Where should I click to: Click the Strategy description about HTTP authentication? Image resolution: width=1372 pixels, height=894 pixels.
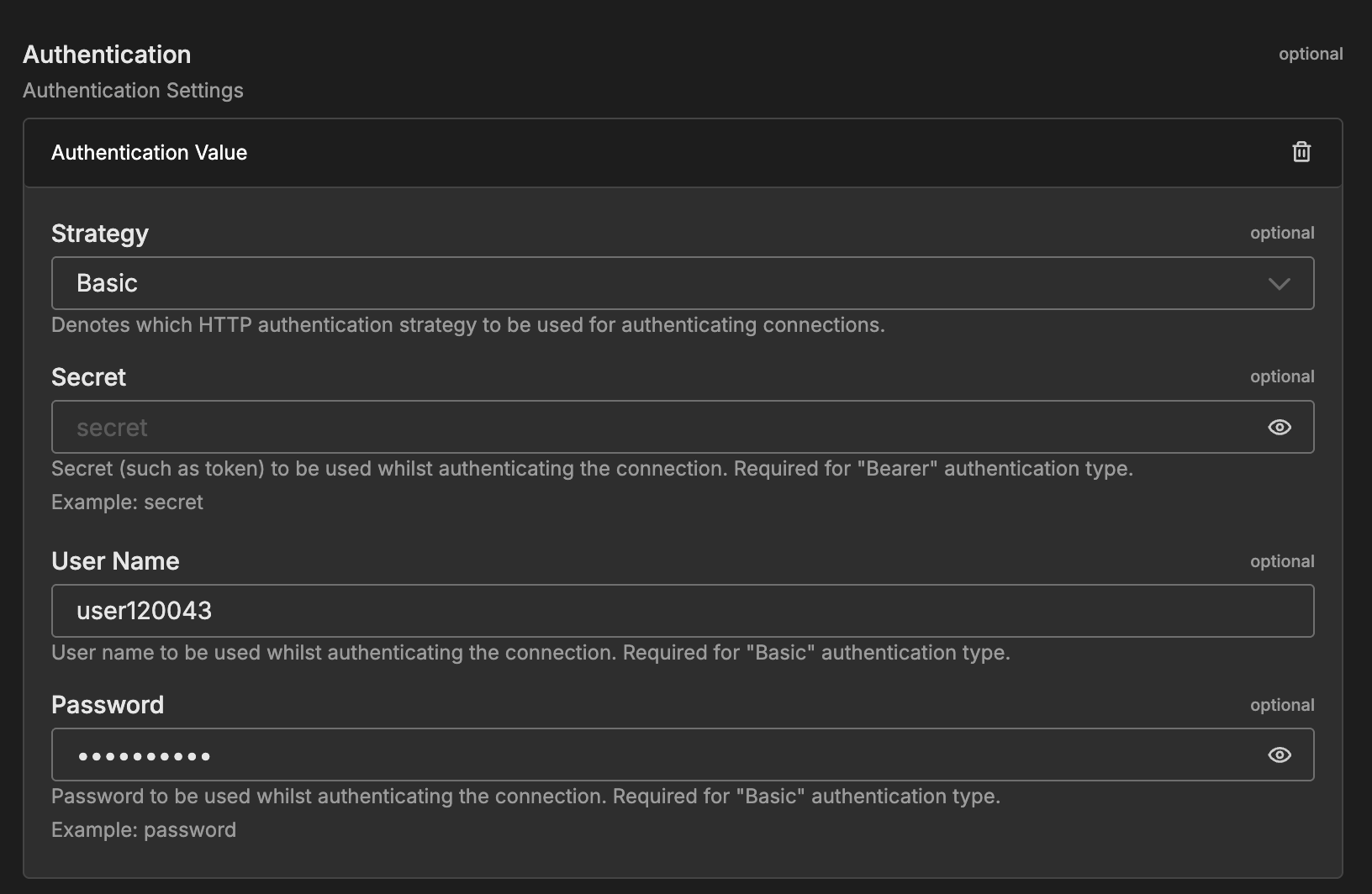pyautogui.click(x=467, y=325)
